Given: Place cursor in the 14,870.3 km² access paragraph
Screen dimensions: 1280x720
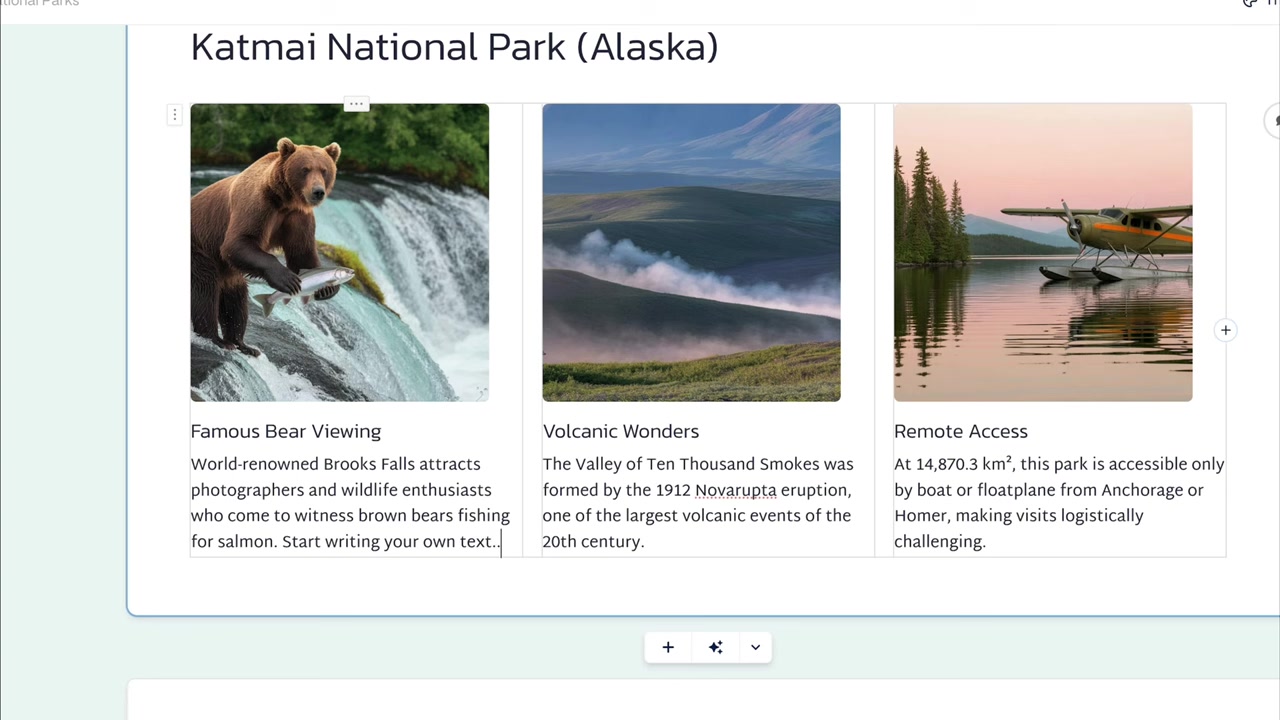Looking at the screenshot, I should 1059,503.
